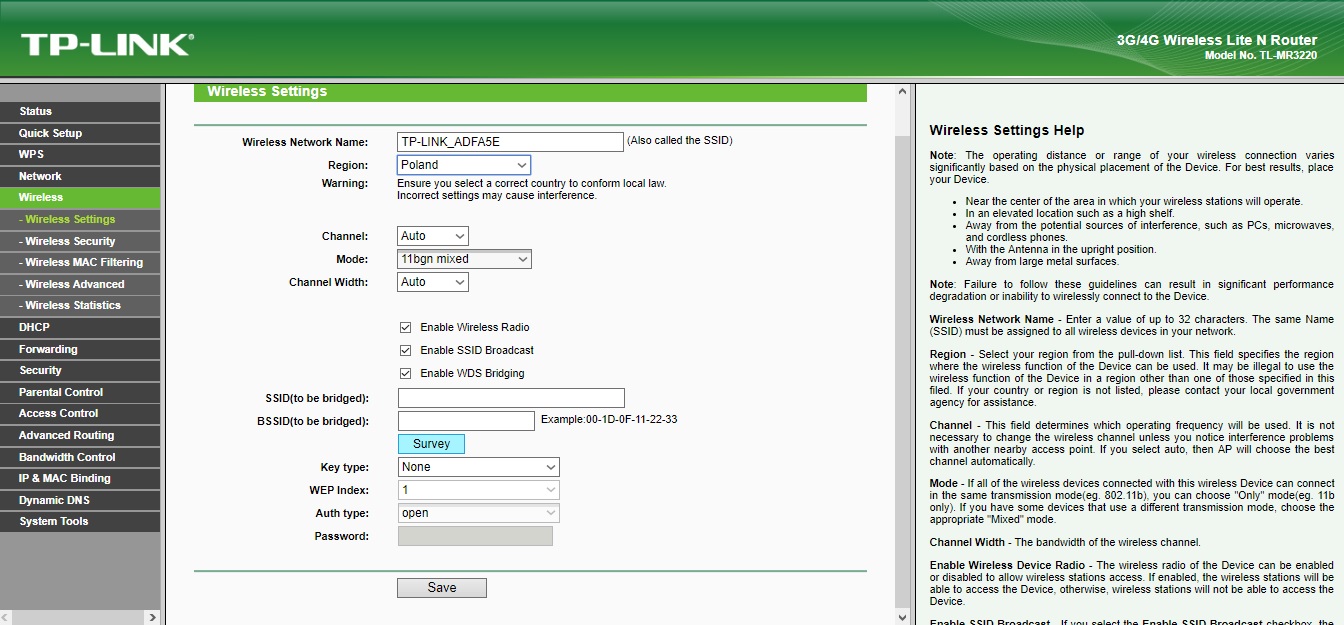The width and height of the screenshot is (1344, 625).
Task: Click the sidebar scrollbar's left arrow
Action: click(x=8, y=617)
